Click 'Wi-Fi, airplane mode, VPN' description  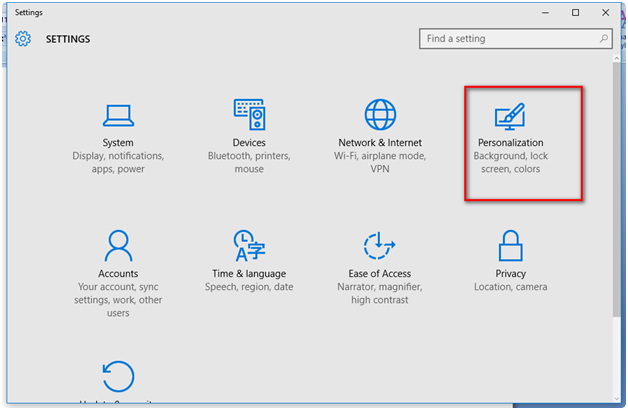coord(380,162)
